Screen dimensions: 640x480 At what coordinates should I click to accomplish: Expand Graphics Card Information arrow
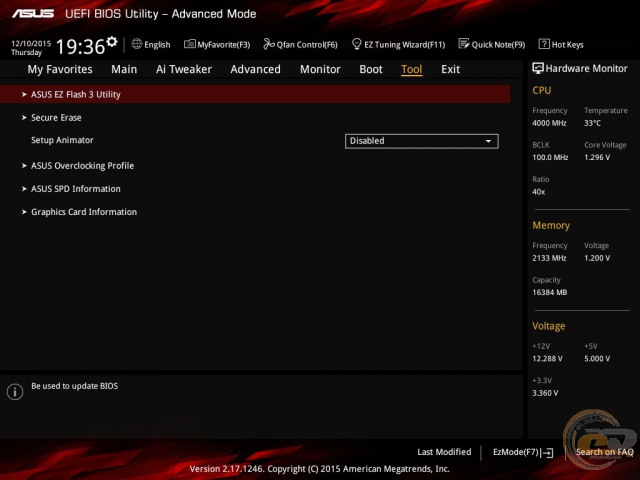[24, 212]
